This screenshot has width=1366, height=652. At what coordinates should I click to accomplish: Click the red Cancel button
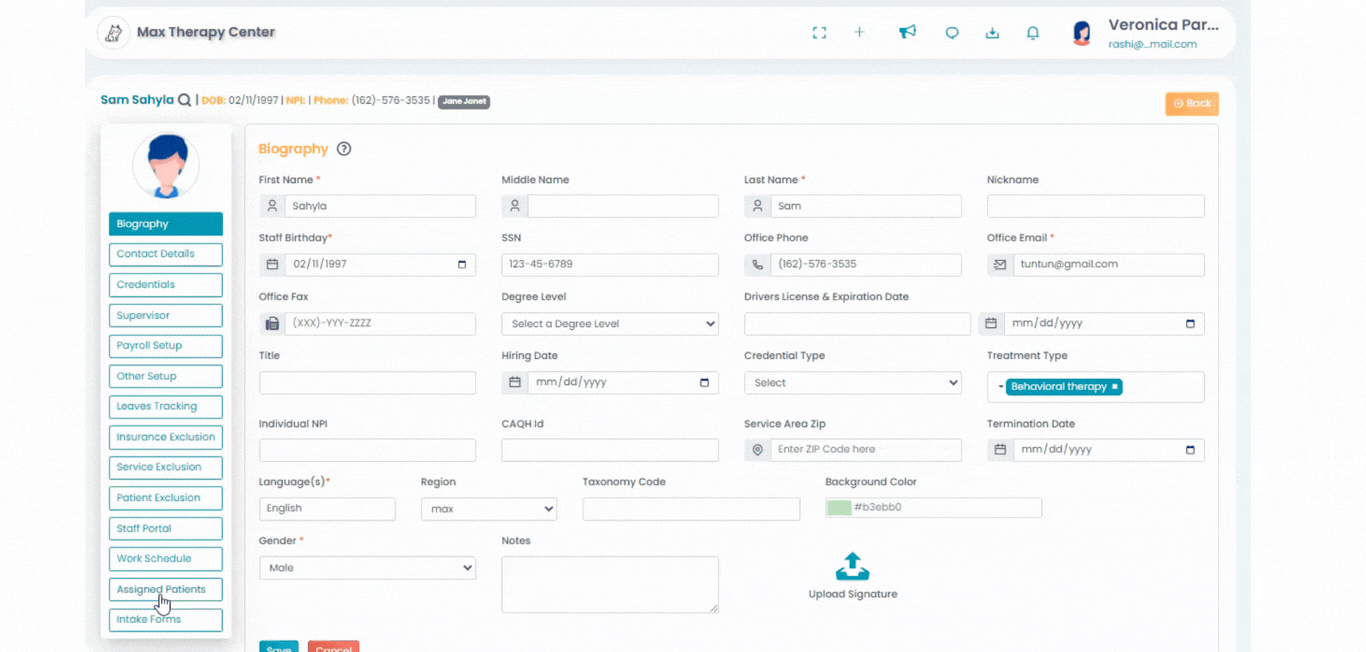click(333, 647)
